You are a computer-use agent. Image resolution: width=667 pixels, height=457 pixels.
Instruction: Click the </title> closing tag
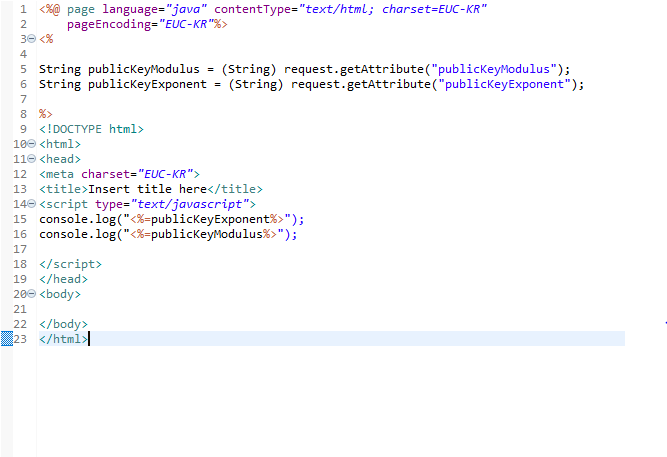235,189
